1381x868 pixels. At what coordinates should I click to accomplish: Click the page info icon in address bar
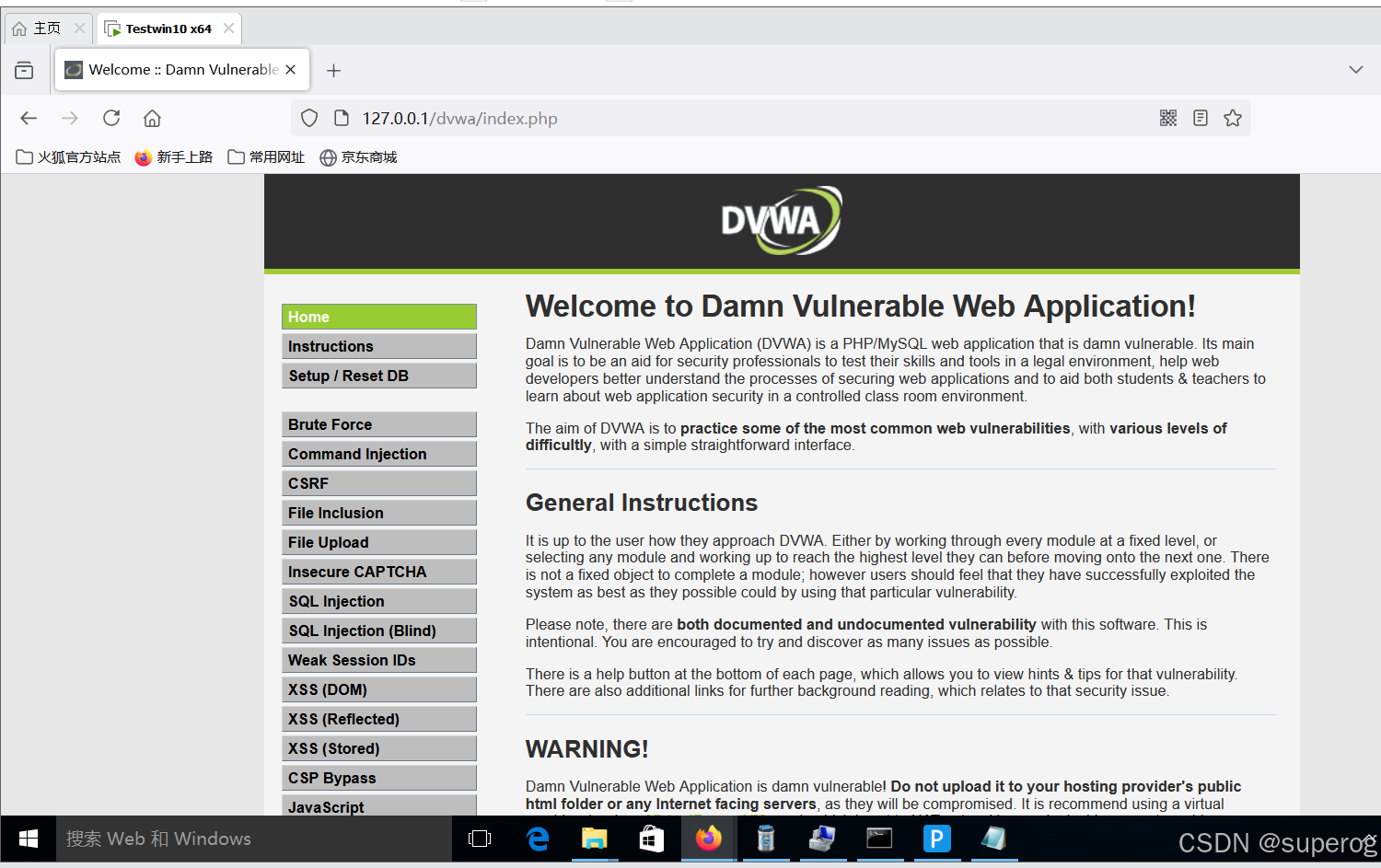tap(342, 118)
